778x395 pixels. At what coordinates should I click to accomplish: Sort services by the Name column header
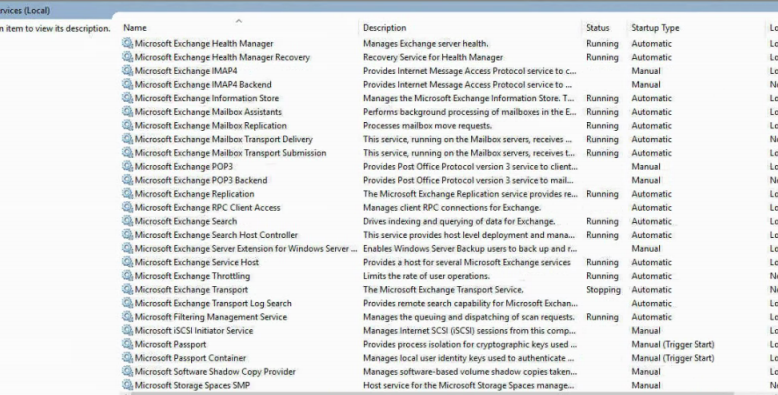point(135,28)
